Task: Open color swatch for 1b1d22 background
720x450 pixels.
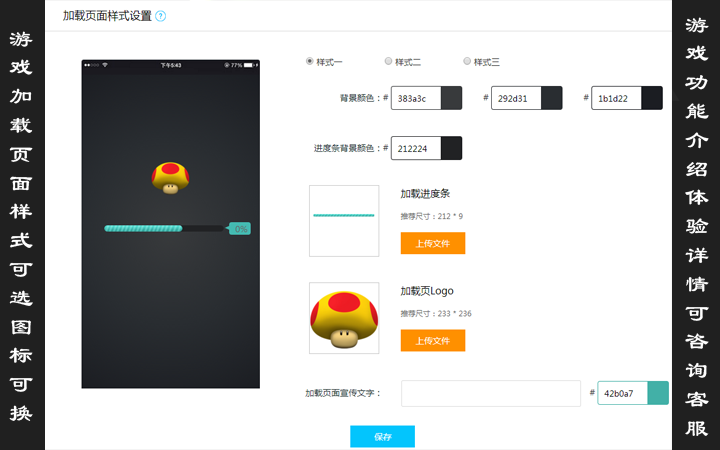Action: click(652, 98)
